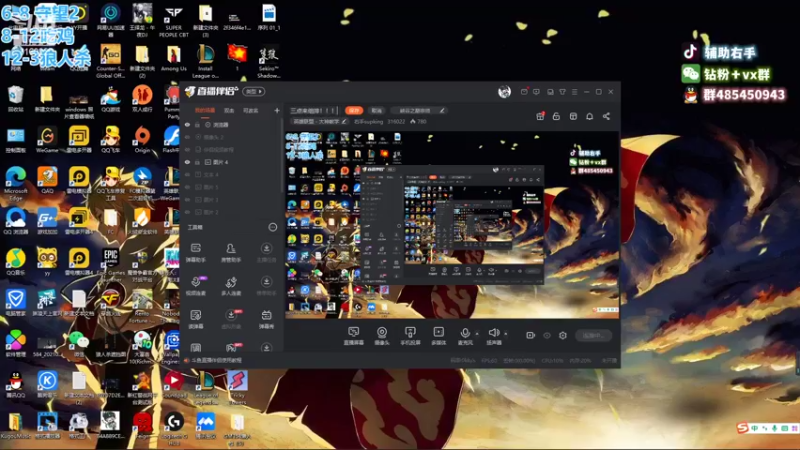
Task: Toggle visibility of the 文本 4 source
Action: [x=187, y=174]
